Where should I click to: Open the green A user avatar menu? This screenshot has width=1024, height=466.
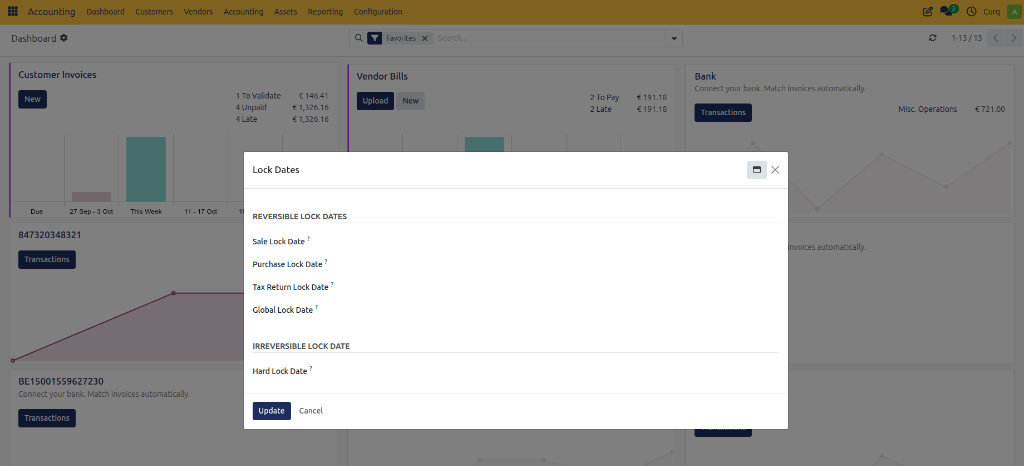(x=1014, y=12)
